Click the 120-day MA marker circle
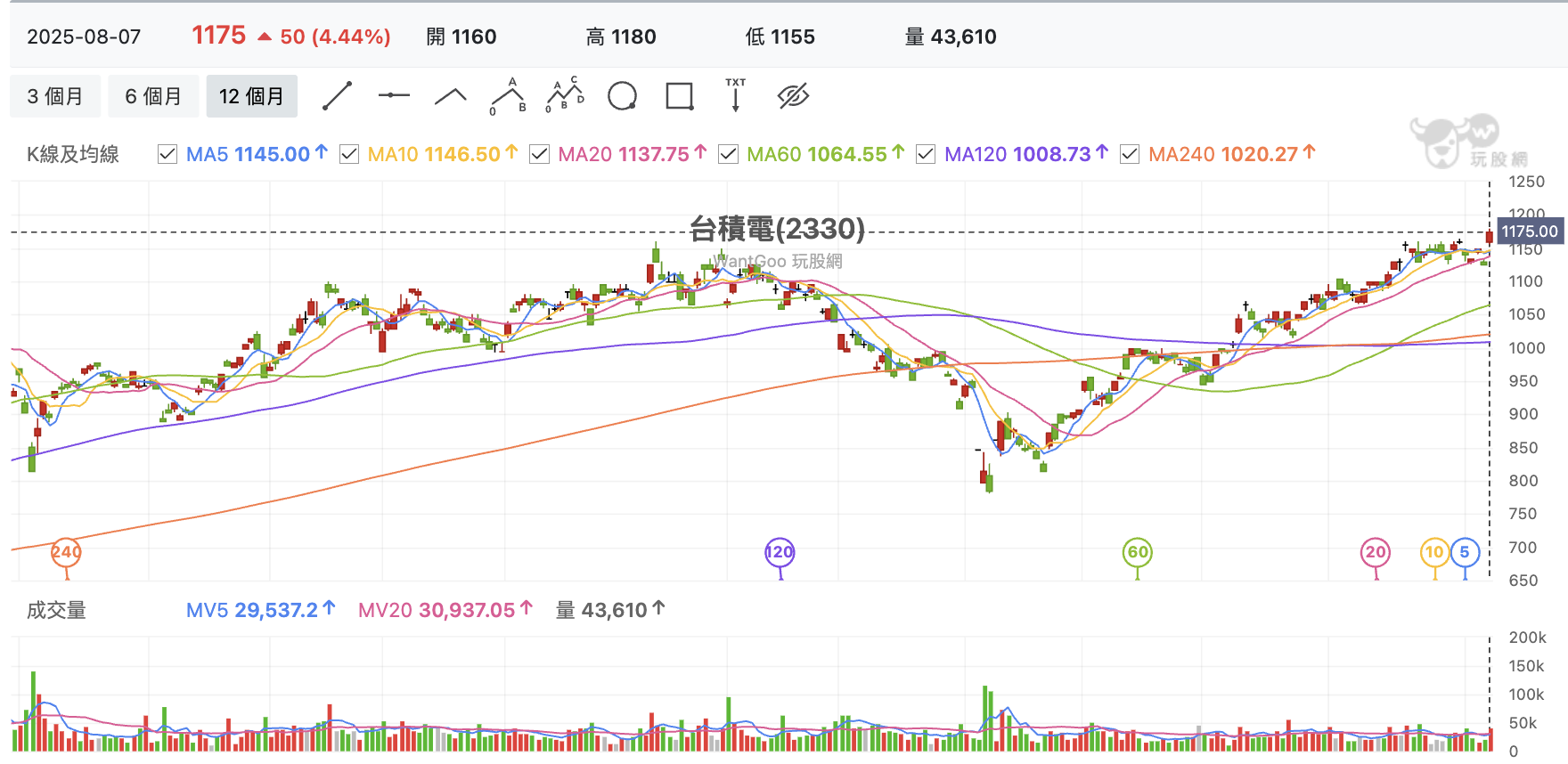 pyautogui.click(x=780, y=552)
